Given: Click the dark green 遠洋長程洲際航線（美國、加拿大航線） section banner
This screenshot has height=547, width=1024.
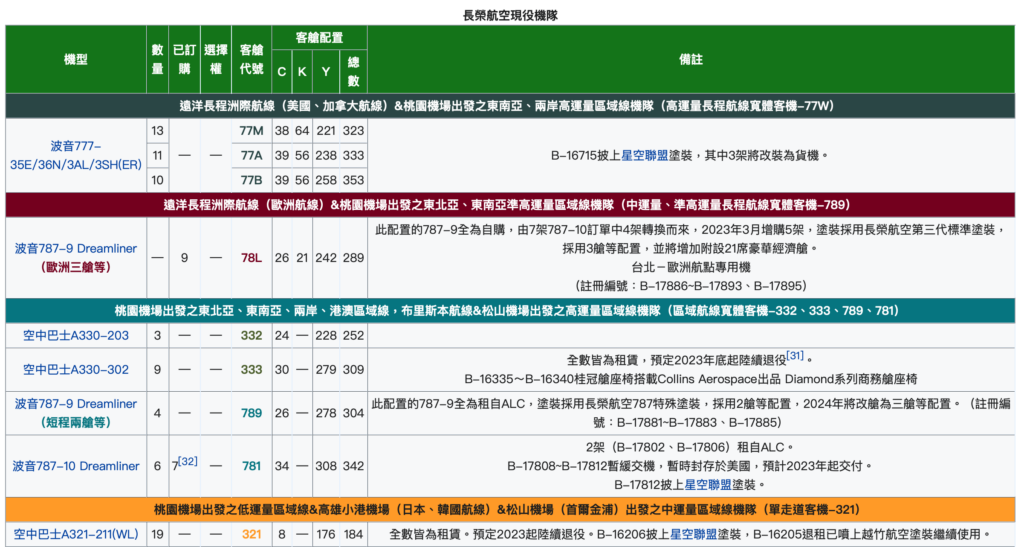Looking at the screenshot, I should tap(510, 106).
